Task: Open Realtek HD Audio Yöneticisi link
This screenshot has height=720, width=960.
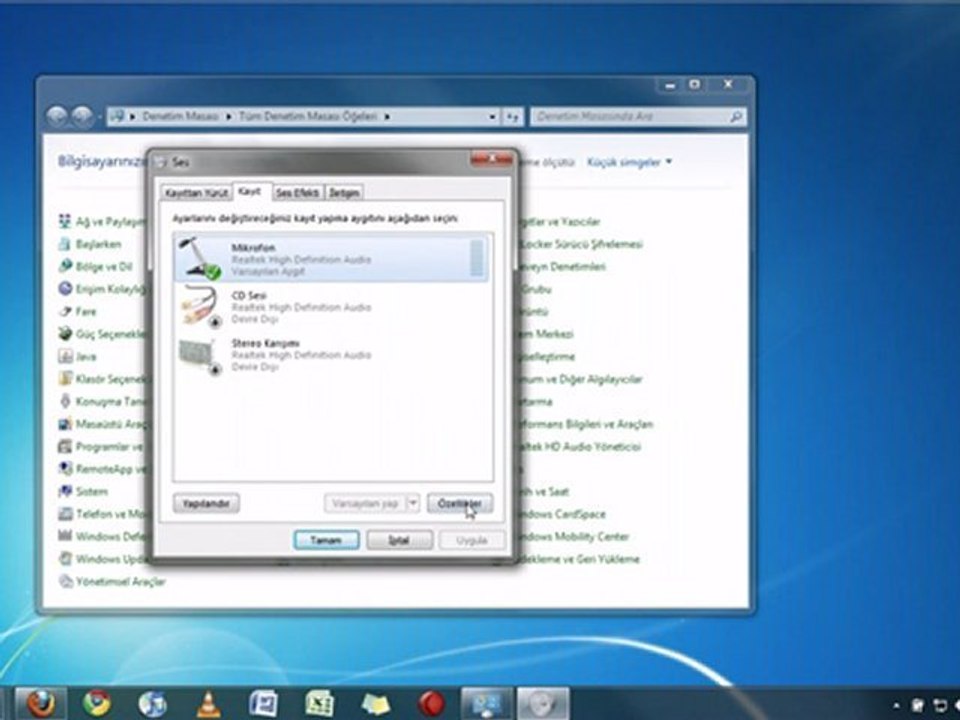Action: click(x=579, y=447)
